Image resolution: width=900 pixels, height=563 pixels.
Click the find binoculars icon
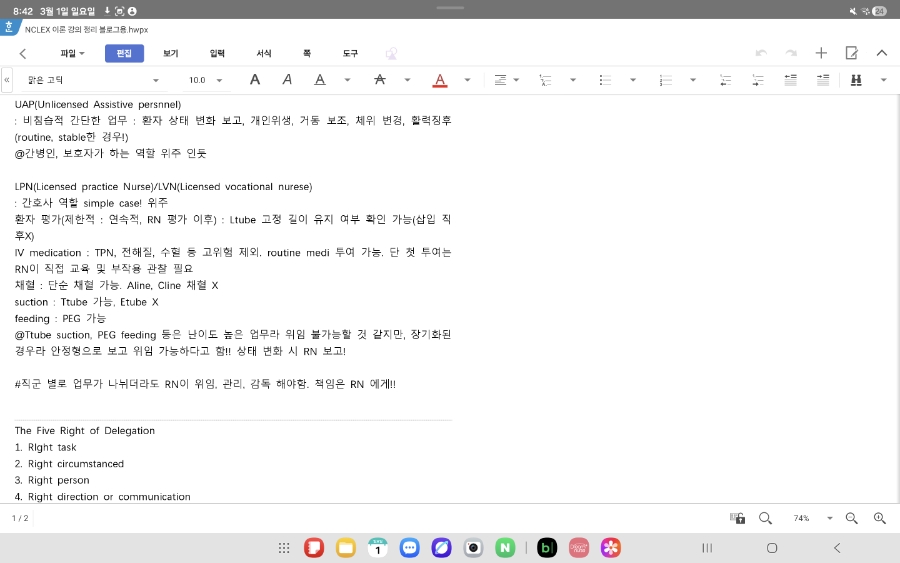[x=855, y=80]
